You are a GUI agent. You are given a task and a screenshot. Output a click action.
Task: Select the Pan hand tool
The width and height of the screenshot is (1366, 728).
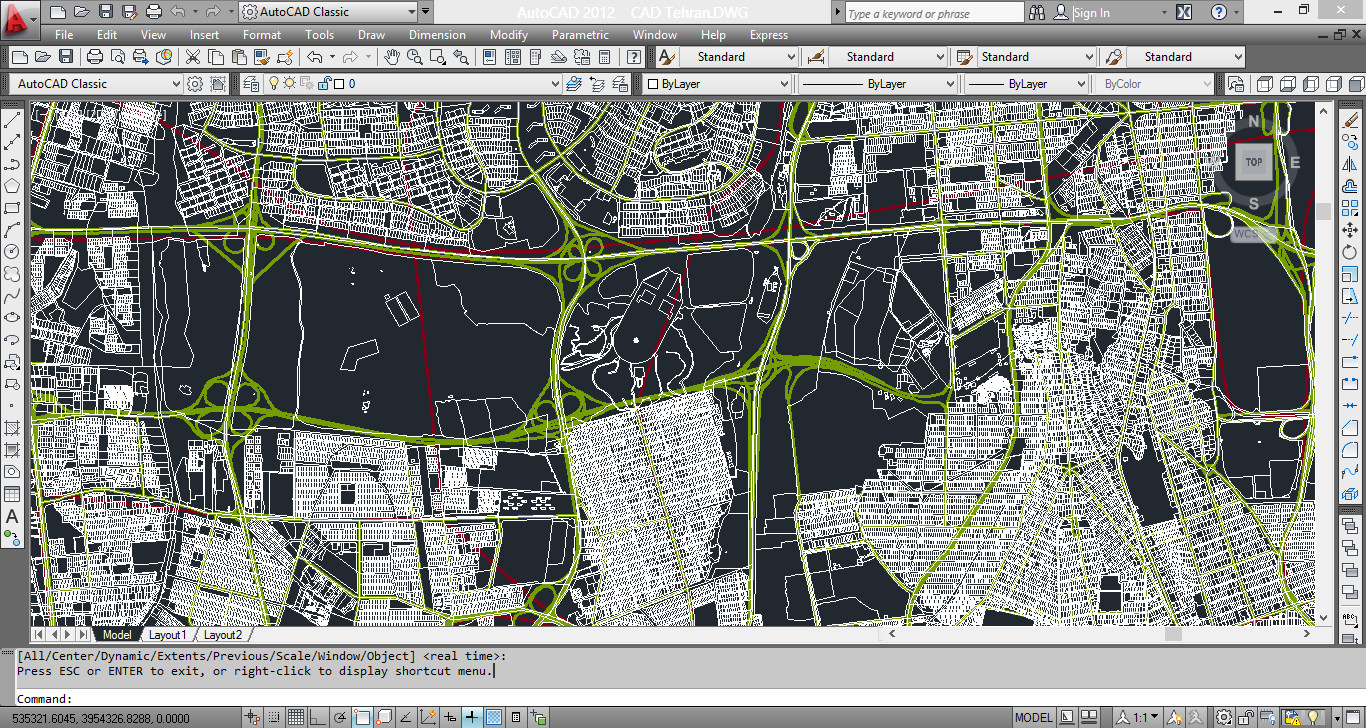392,57
